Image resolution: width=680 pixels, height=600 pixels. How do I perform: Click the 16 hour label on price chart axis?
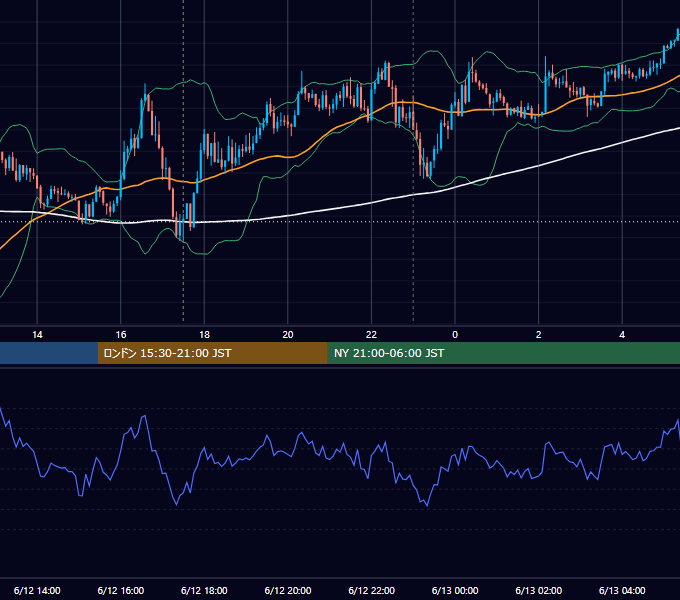(x=121, y=335)
